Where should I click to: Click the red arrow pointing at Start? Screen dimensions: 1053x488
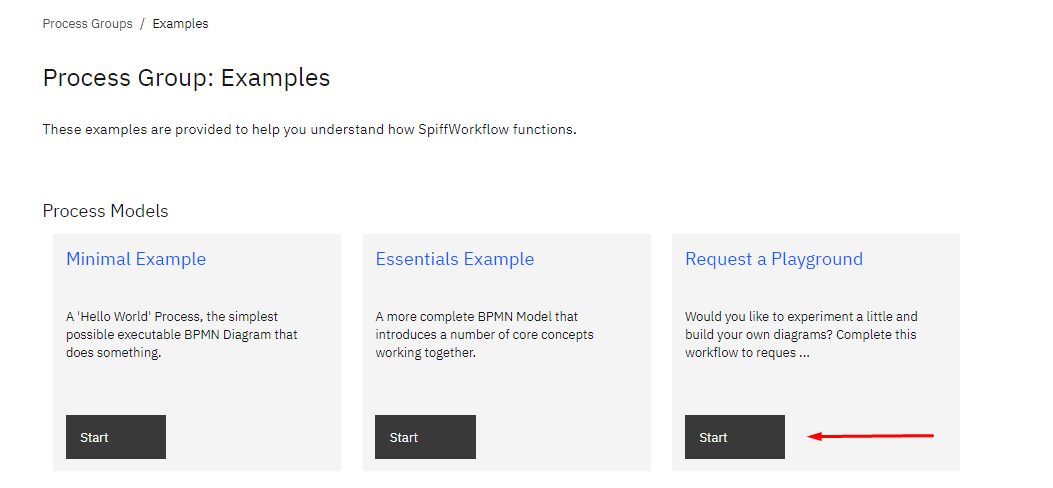click(x=870, y=436)
